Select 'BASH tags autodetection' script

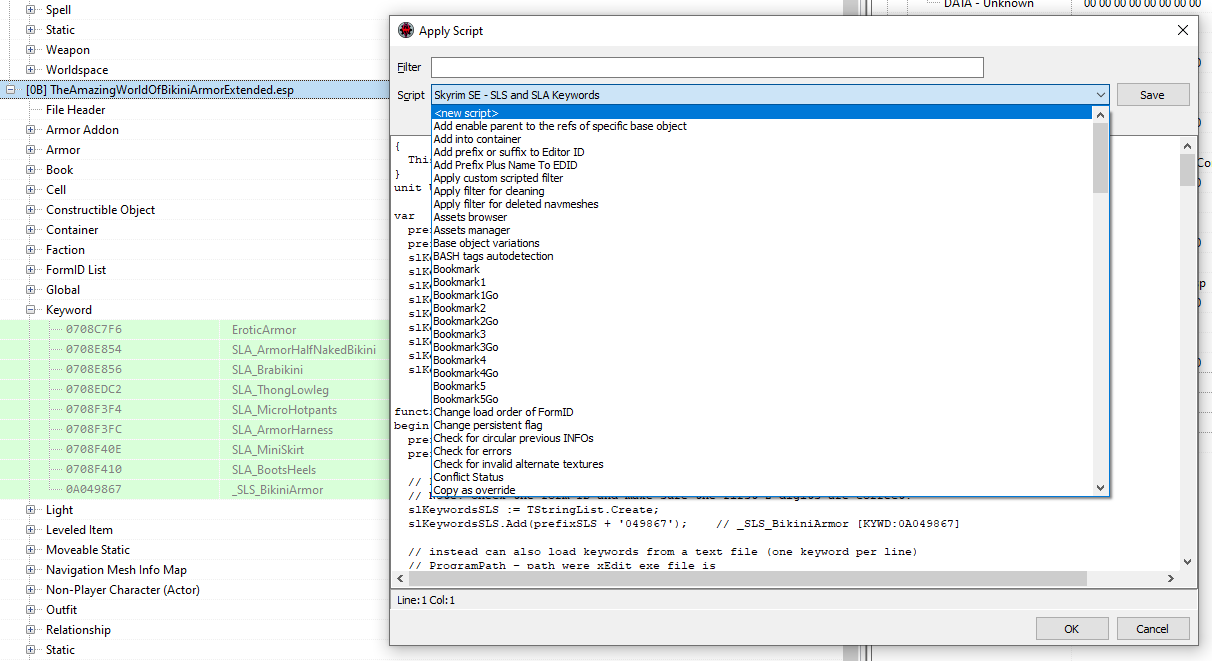coord(762,256)
